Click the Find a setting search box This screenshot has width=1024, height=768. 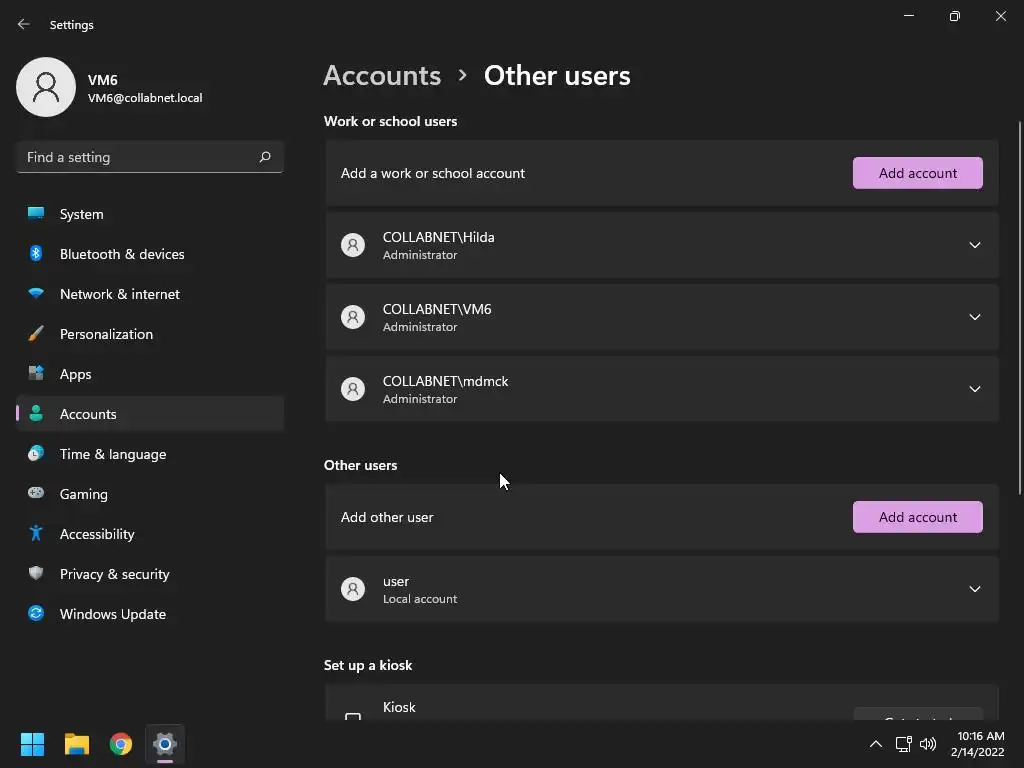pos(138,157)
